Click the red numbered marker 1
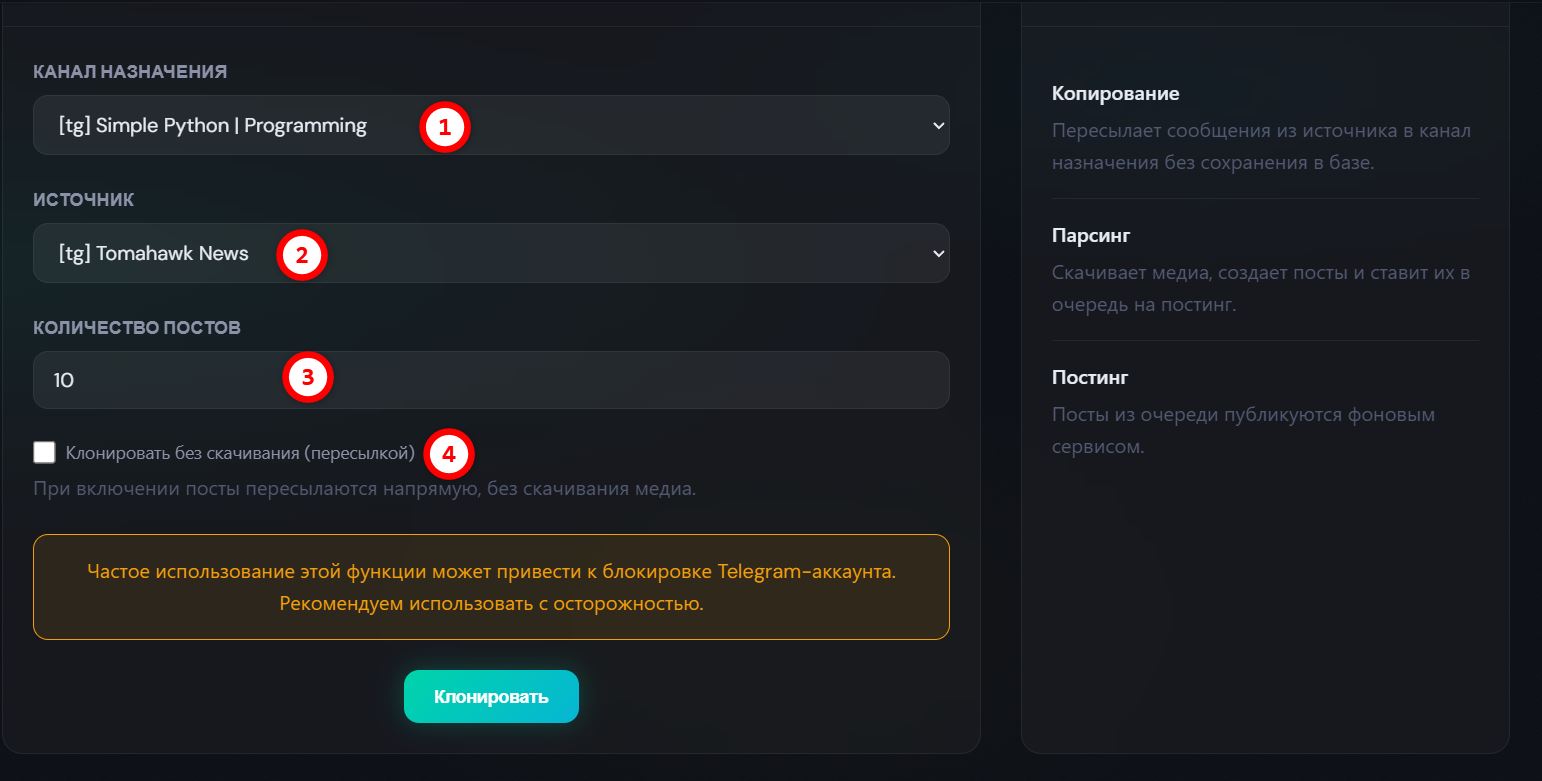The image size is (1542, 781). (x=445, y=127)
